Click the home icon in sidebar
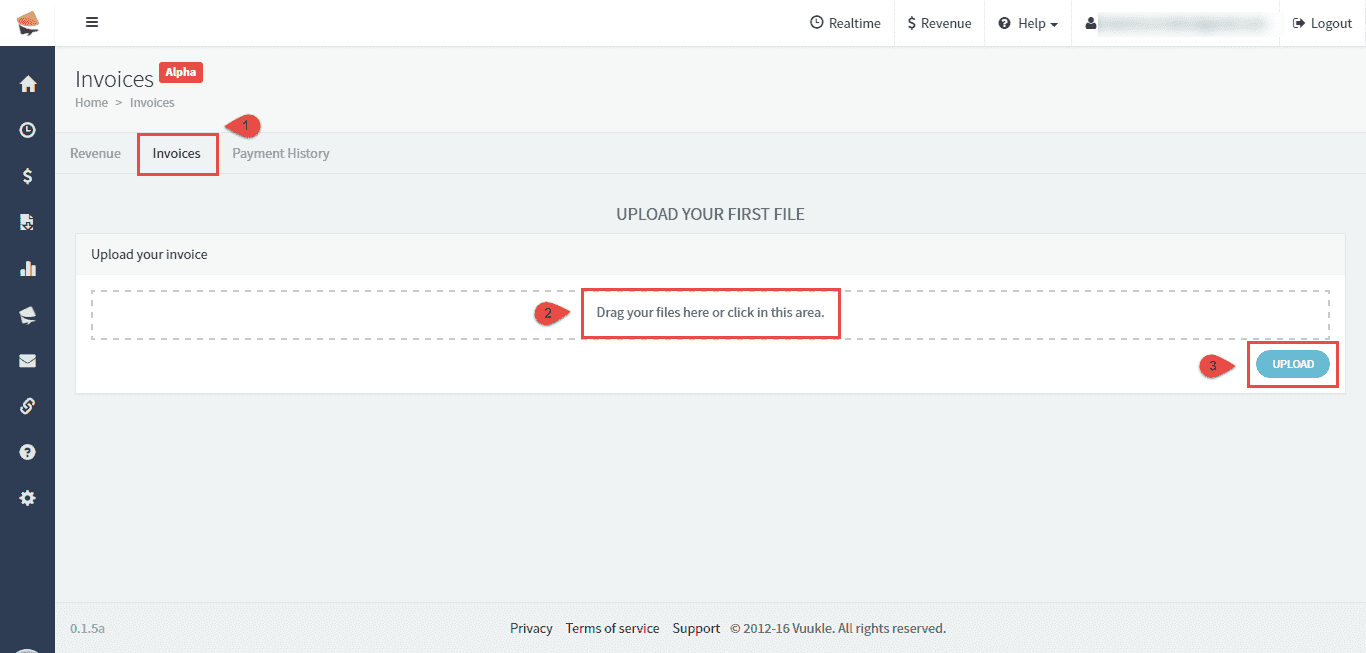 pyautogui.click(x=28, y=84)
